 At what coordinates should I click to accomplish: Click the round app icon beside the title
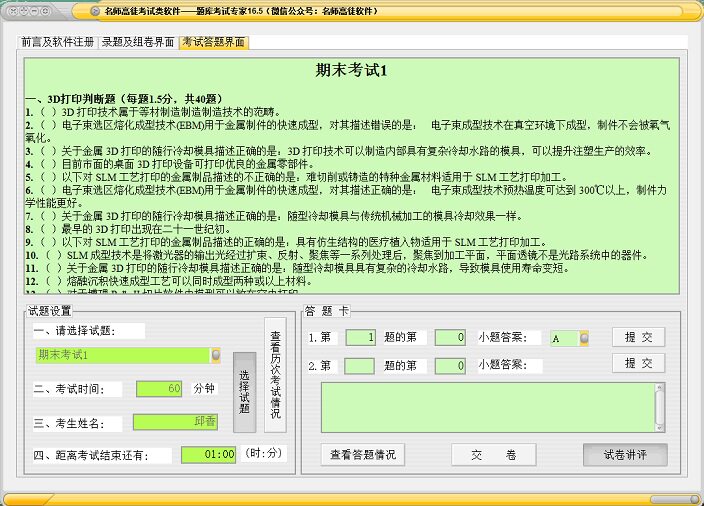95,11
